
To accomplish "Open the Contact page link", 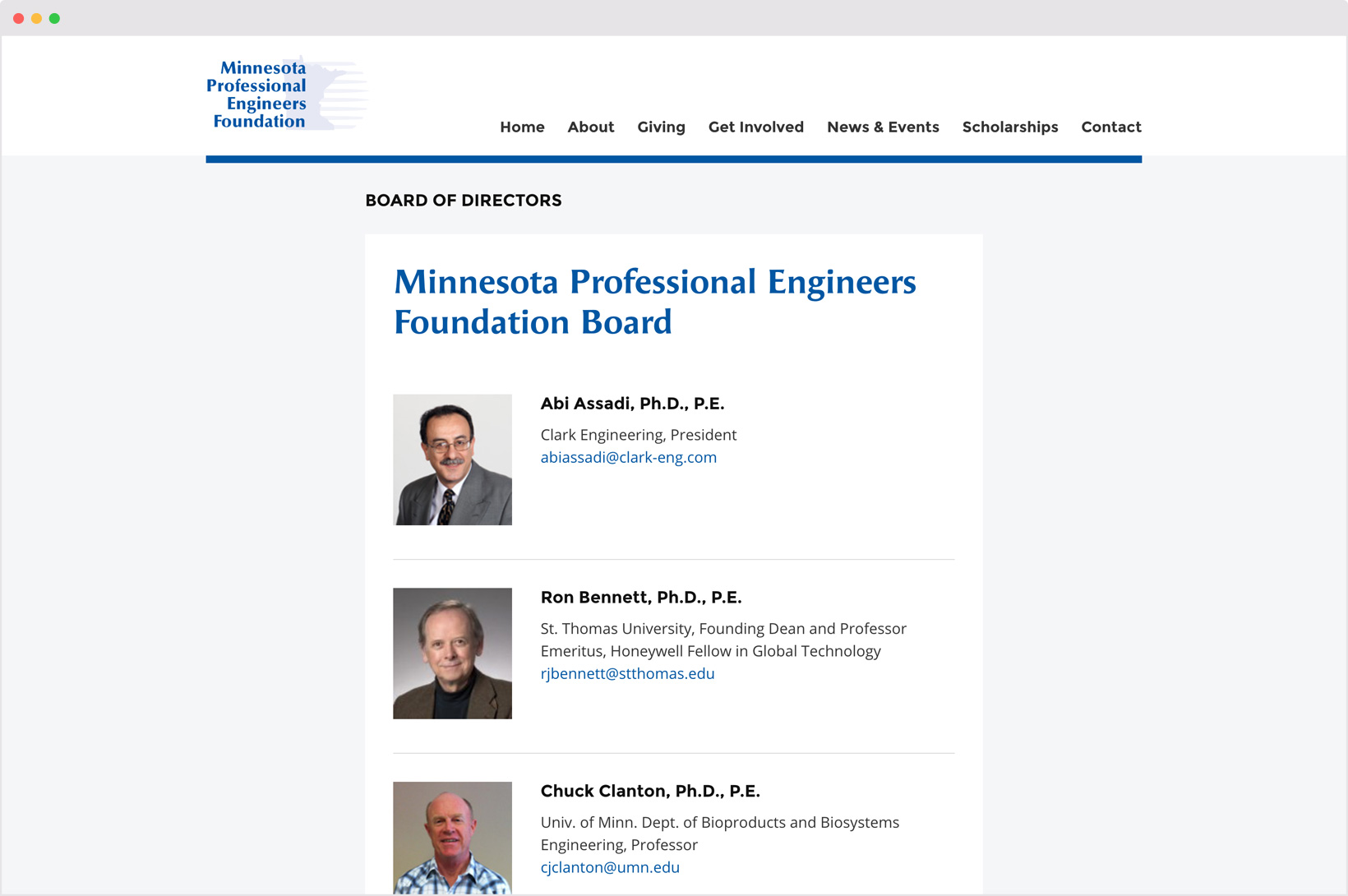I will tap(1110, 127).
